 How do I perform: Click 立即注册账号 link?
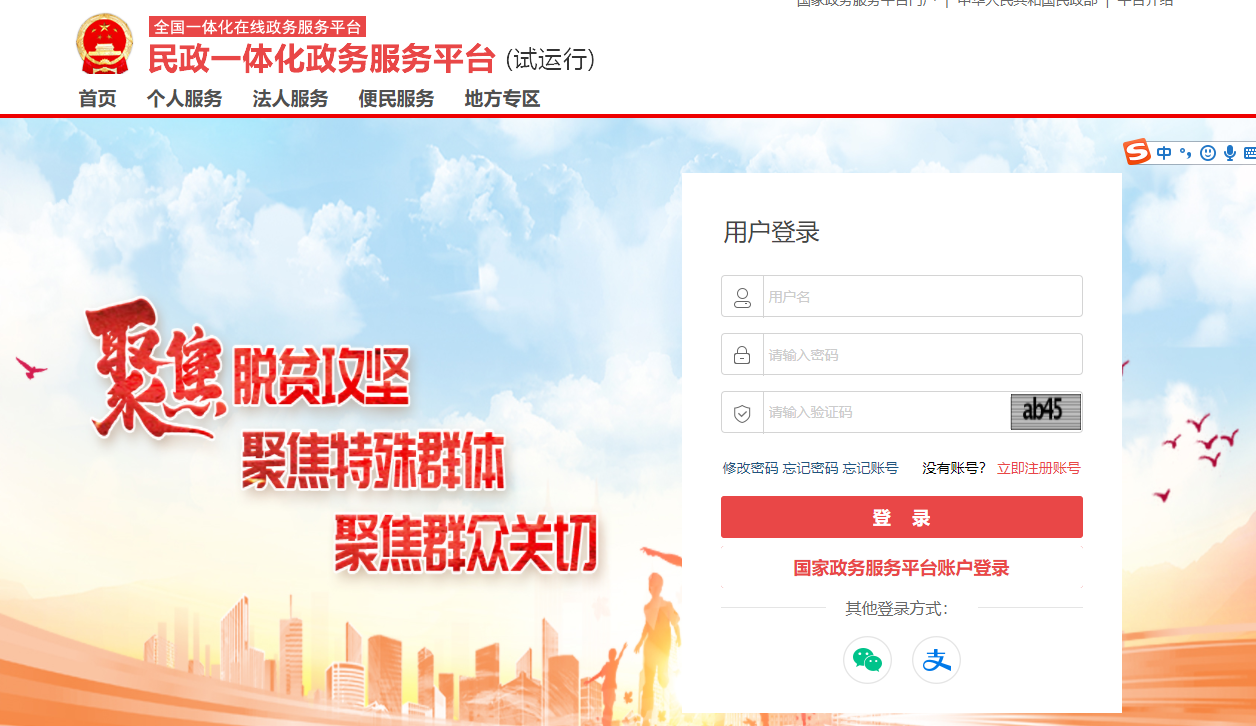coord(1038,468)
